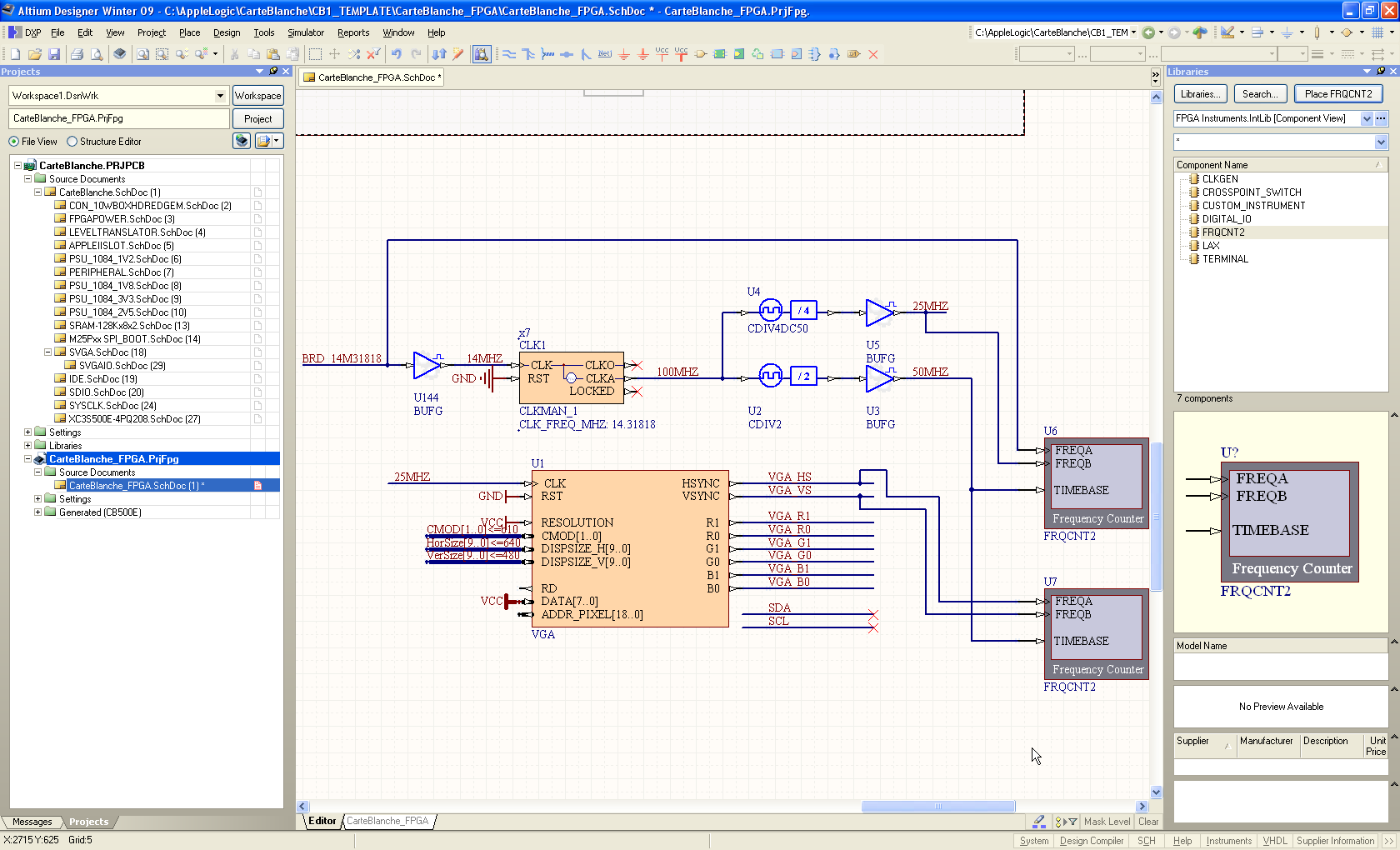Click the New document icon
Screen dimensions: 1400x850
15,54
